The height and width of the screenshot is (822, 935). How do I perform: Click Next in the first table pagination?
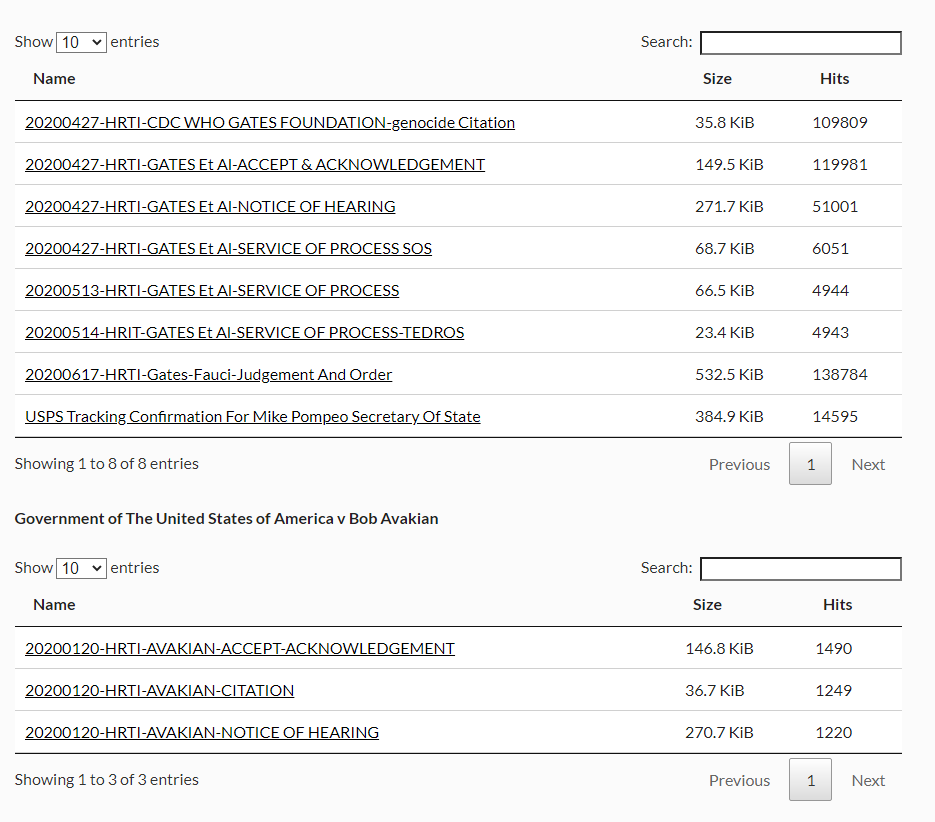point(868,465)
